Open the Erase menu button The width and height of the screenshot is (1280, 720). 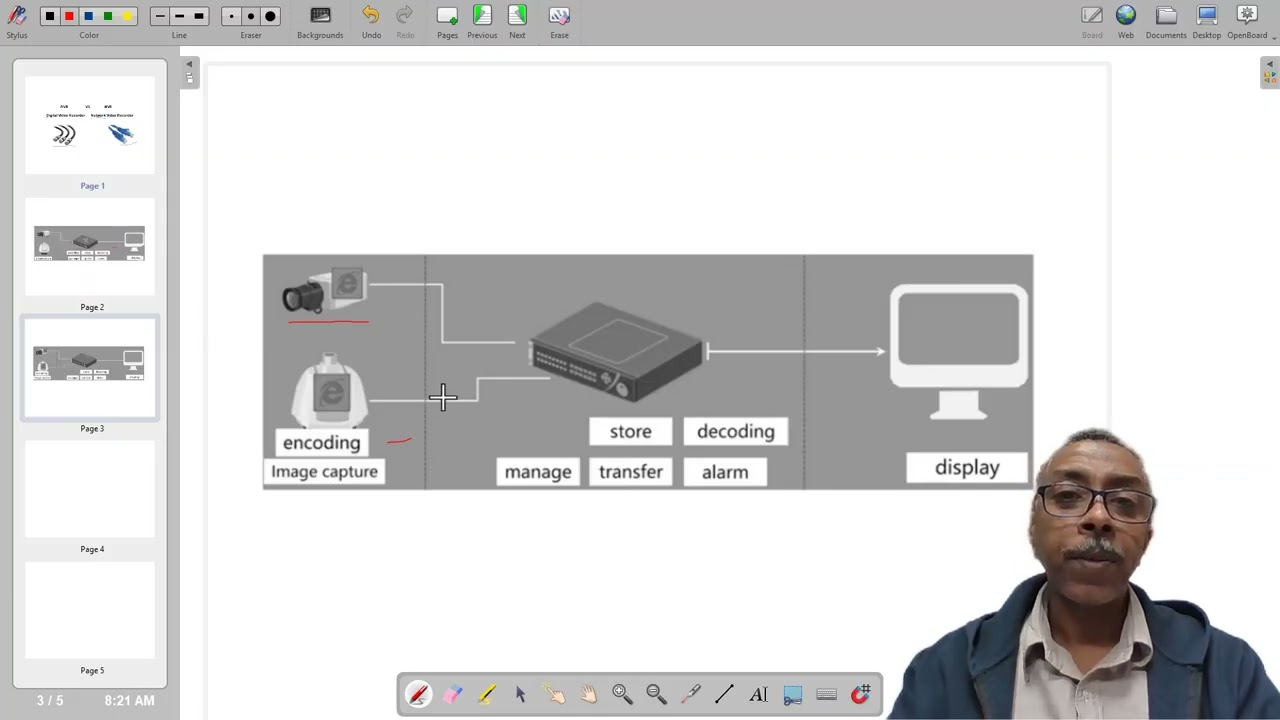[x=559, y=21]
